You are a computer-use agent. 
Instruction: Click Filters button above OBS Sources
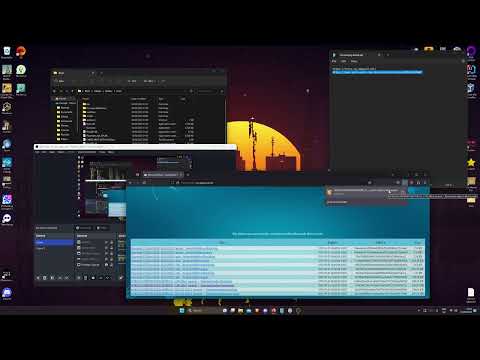pyautogui.click(x=102, y=228)
